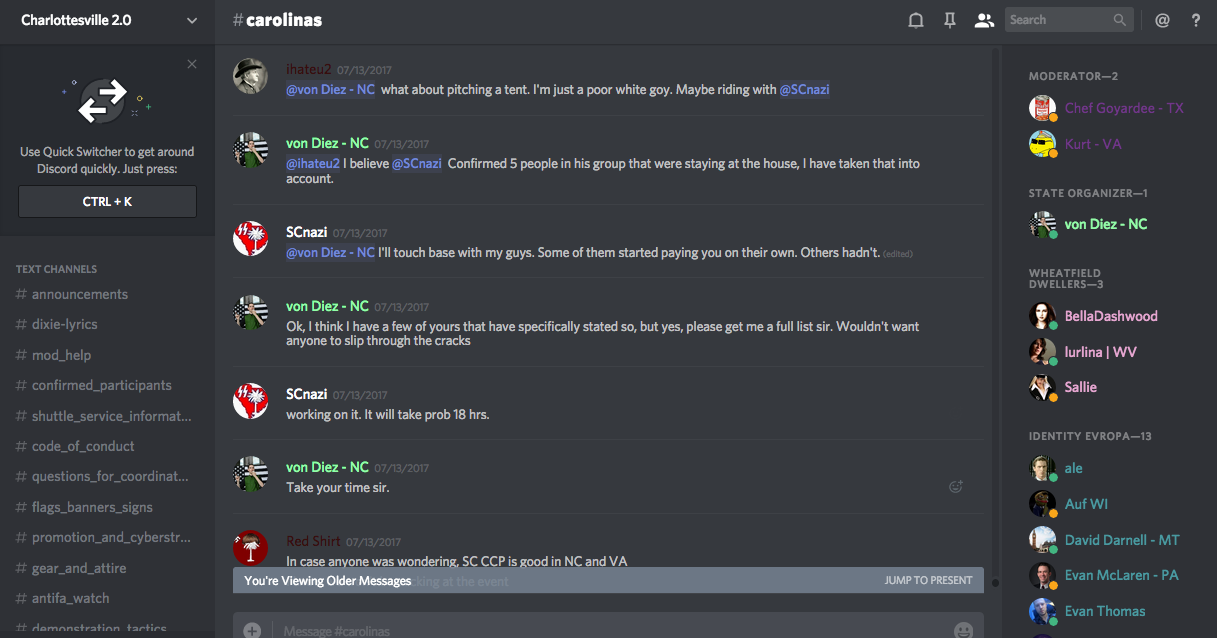Select the #mod_help channel

click(61, 355)
